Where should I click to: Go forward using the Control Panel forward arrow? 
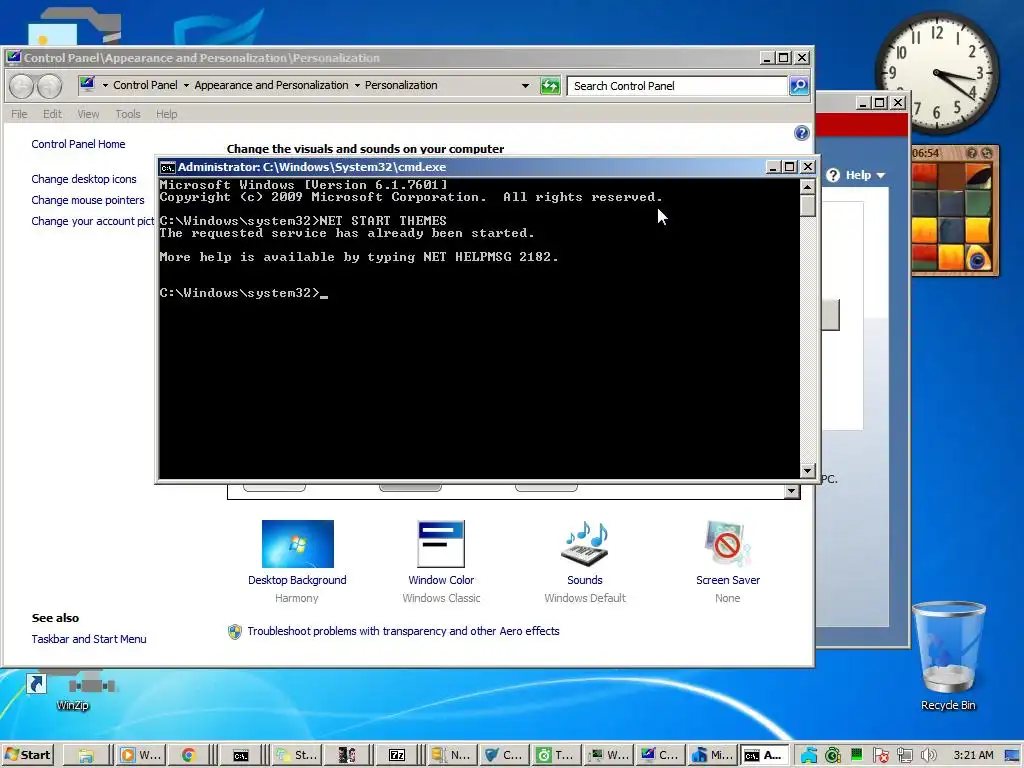tap(49, 86)
